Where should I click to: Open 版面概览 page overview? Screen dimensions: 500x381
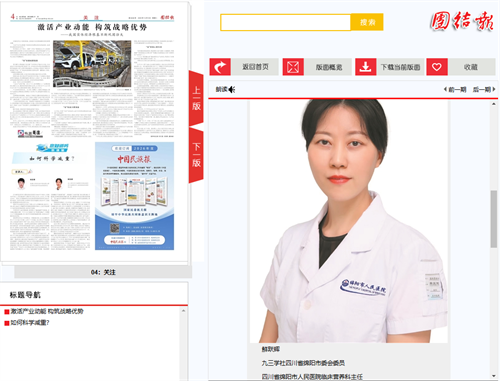329,67
